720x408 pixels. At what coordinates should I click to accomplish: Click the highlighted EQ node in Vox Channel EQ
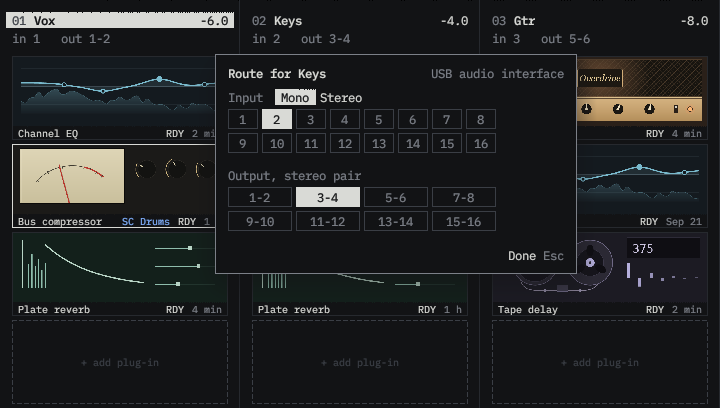coord(159,79)
